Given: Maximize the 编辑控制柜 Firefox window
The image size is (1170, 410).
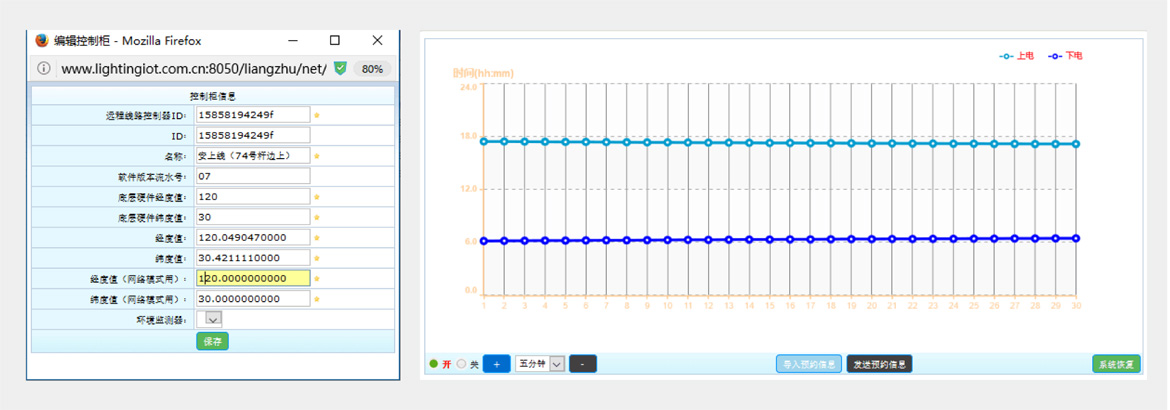Looking at the screenshot, I should 335,41.
